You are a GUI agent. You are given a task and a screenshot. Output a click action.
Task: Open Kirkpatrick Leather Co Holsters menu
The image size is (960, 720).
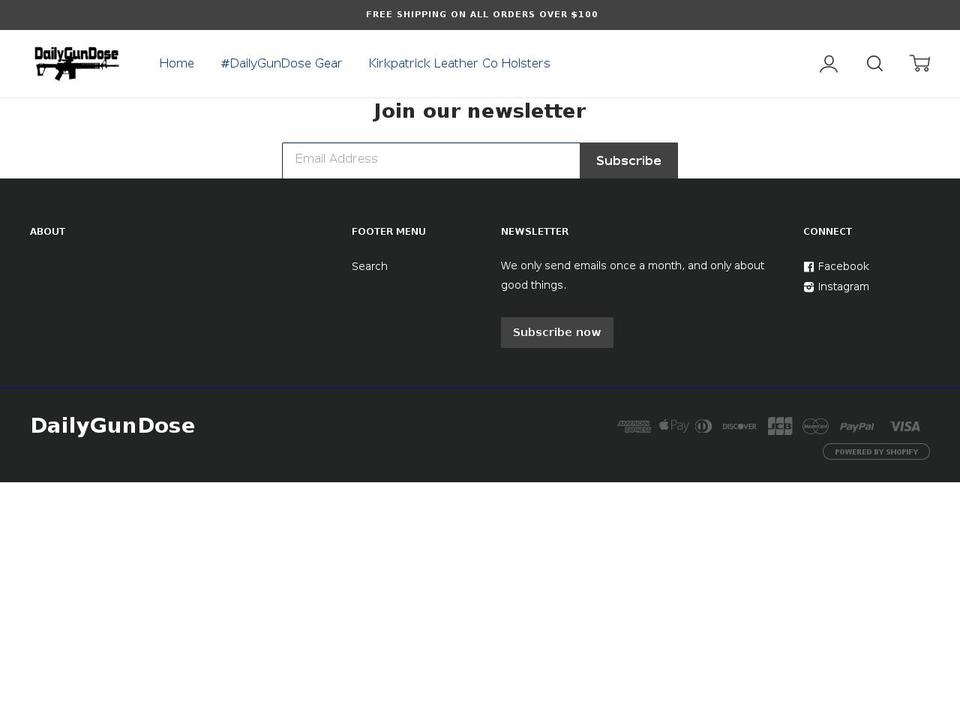tap(459, 64)
